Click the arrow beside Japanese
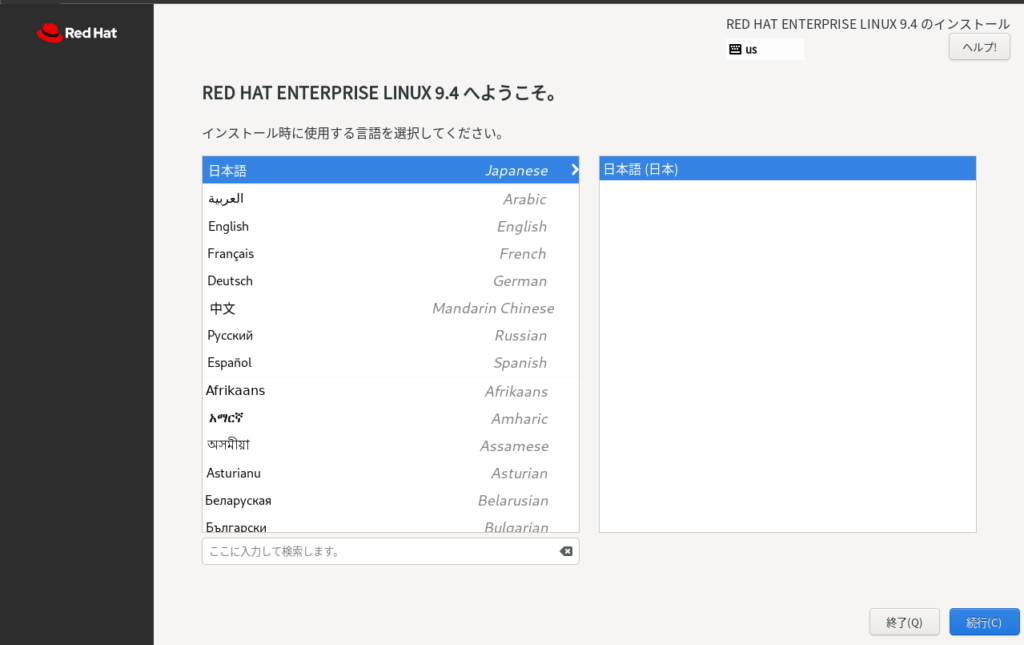 tap(574, 170)
